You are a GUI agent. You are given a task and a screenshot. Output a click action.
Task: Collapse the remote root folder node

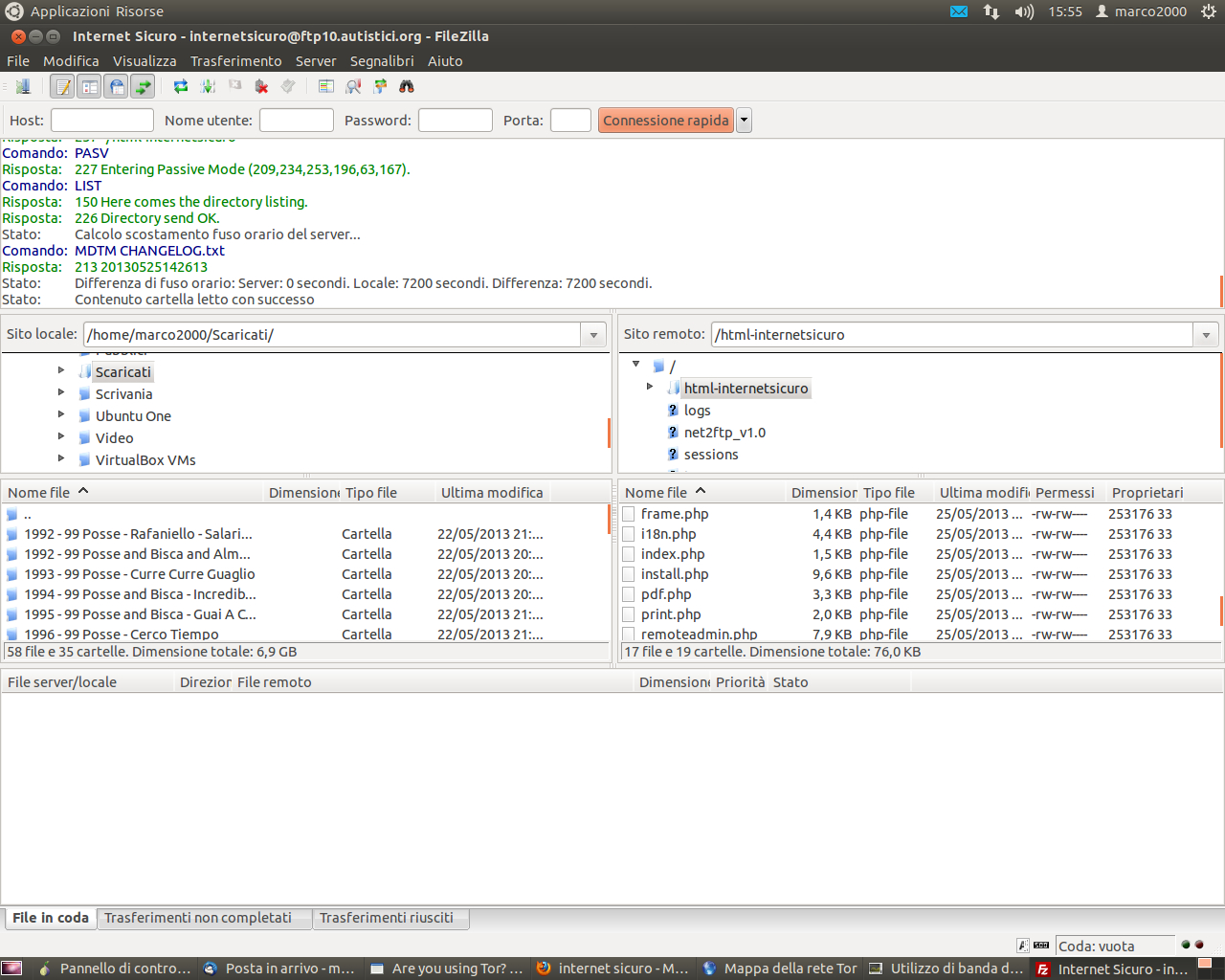(x=636, y=365)
